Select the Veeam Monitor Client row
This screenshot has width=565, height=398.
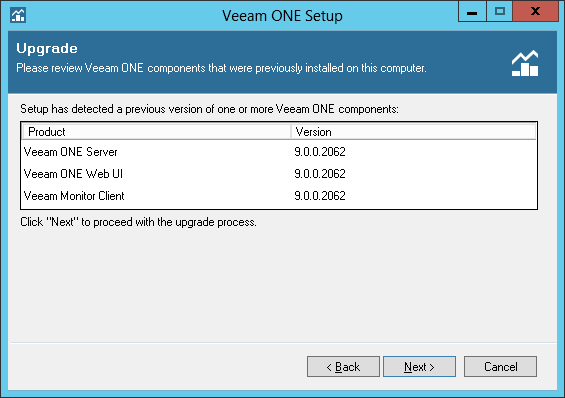(x=279, y=196)
